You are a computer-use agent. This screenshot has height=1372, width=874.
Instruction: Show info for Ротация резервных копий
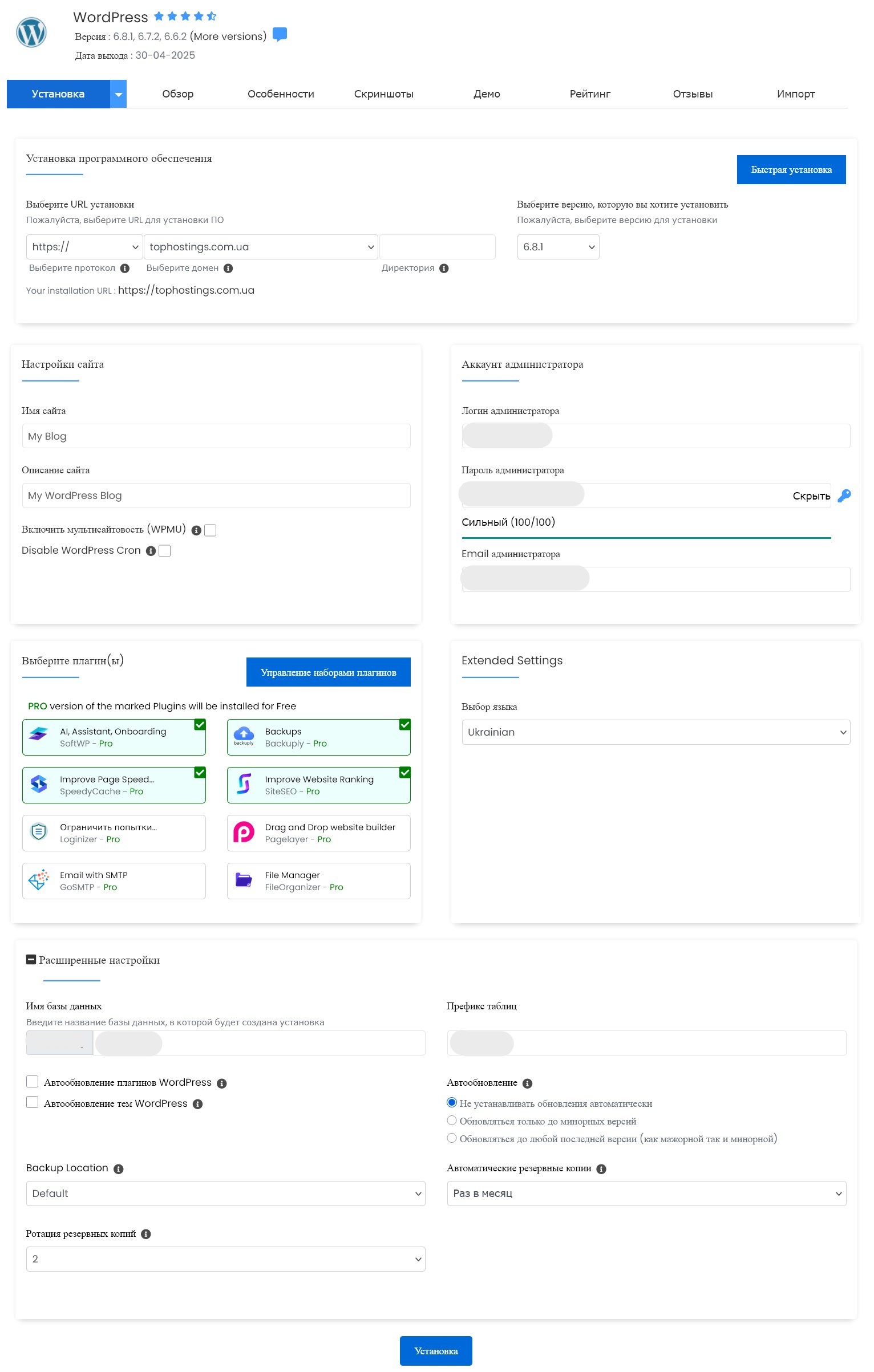point(146,1234)
